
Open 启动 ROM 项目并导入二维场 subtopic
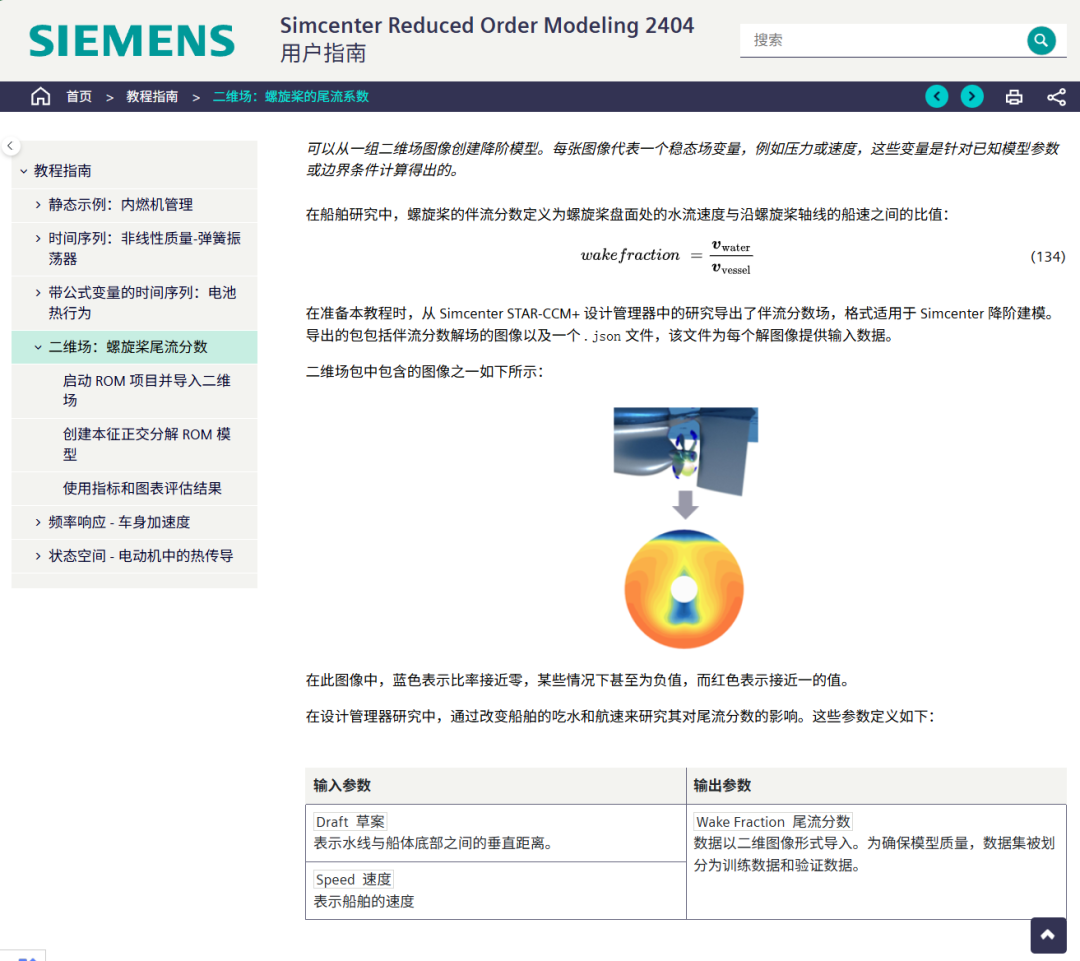147,391
